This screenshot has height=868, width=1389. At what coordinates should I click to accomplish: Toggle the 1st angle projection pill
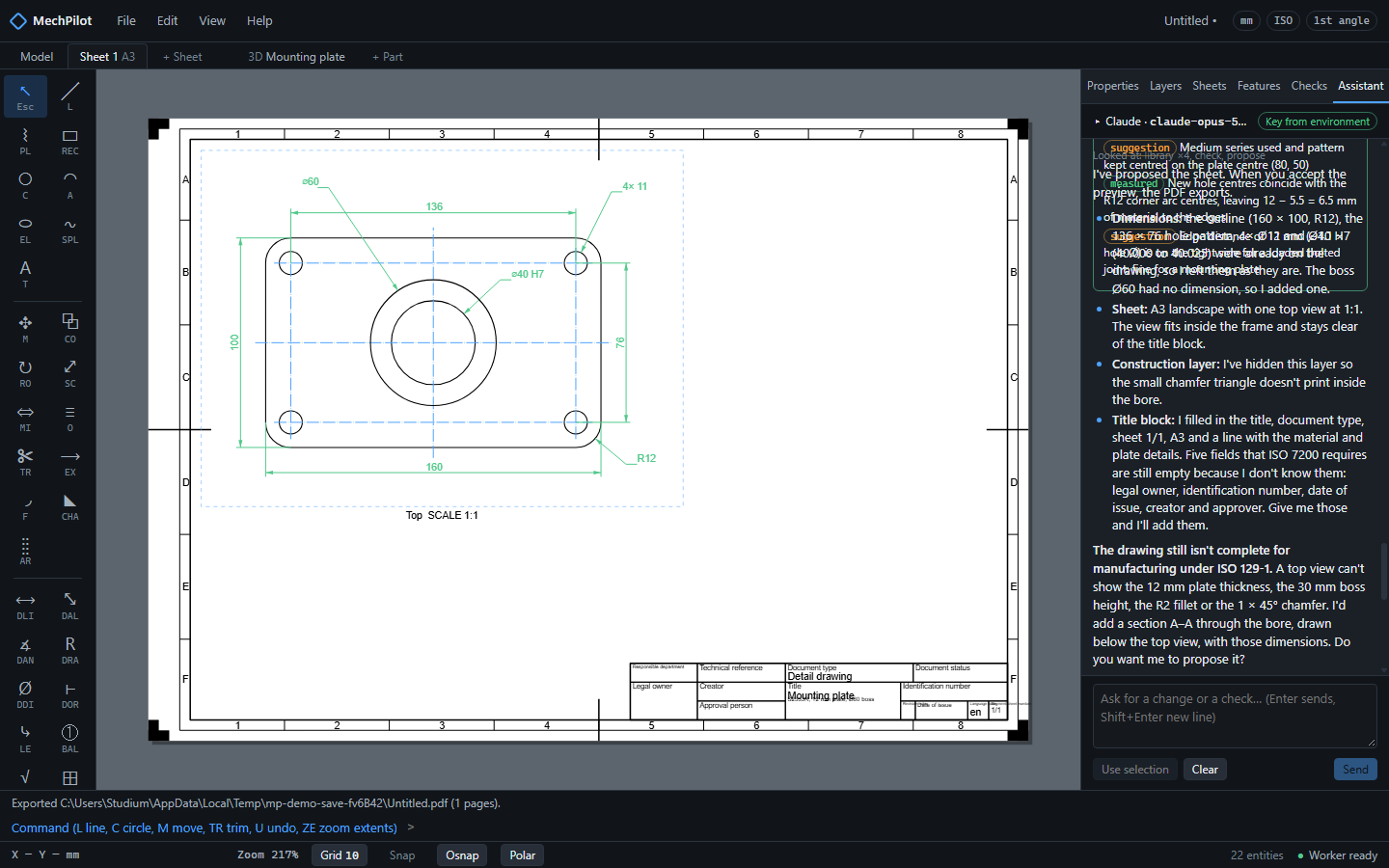click(x=1342, y=20)
